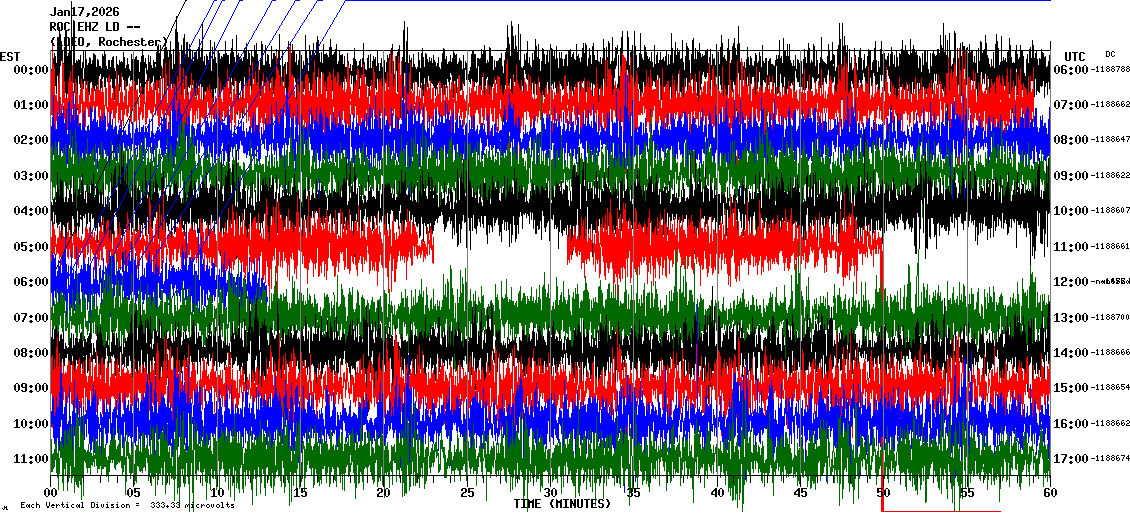This screenshot has height=519, width=1130.
Task: Click the 06:00 UTC row label
Action: pos(1070,69)
